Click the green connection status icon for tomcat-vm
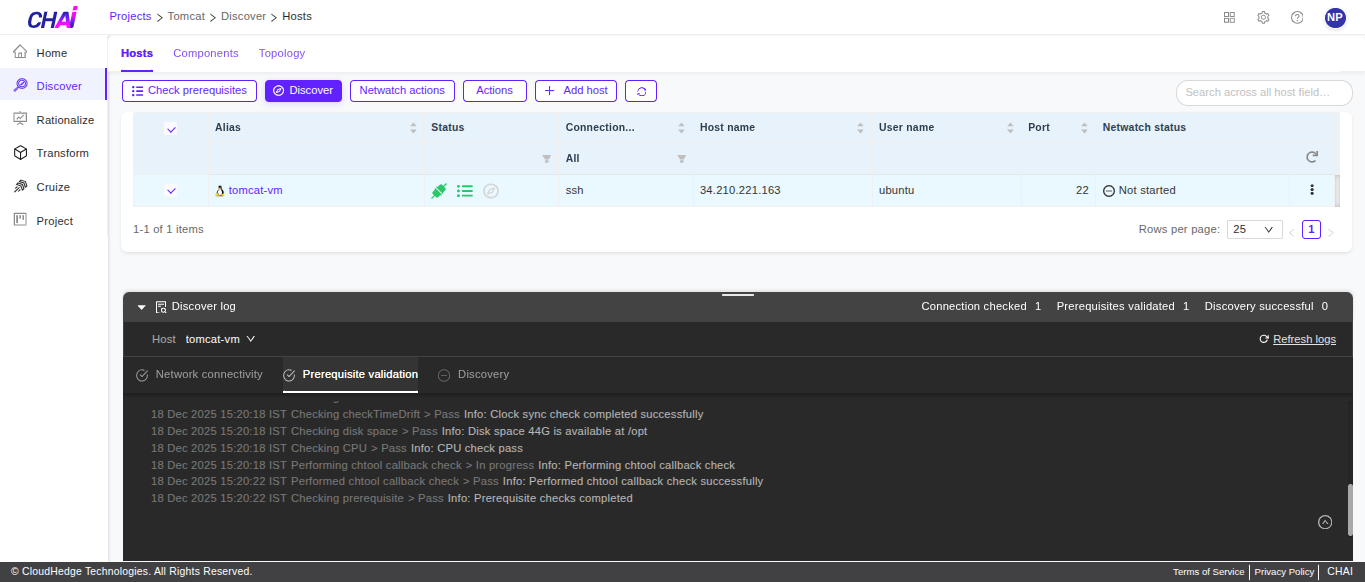Screen dimensions: 1365x582 (438, 190)
